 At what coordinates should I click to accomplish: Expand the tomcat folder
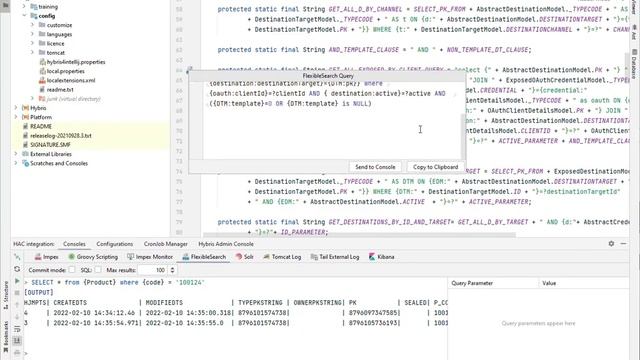pyautogui.click(x=33, y=53)
